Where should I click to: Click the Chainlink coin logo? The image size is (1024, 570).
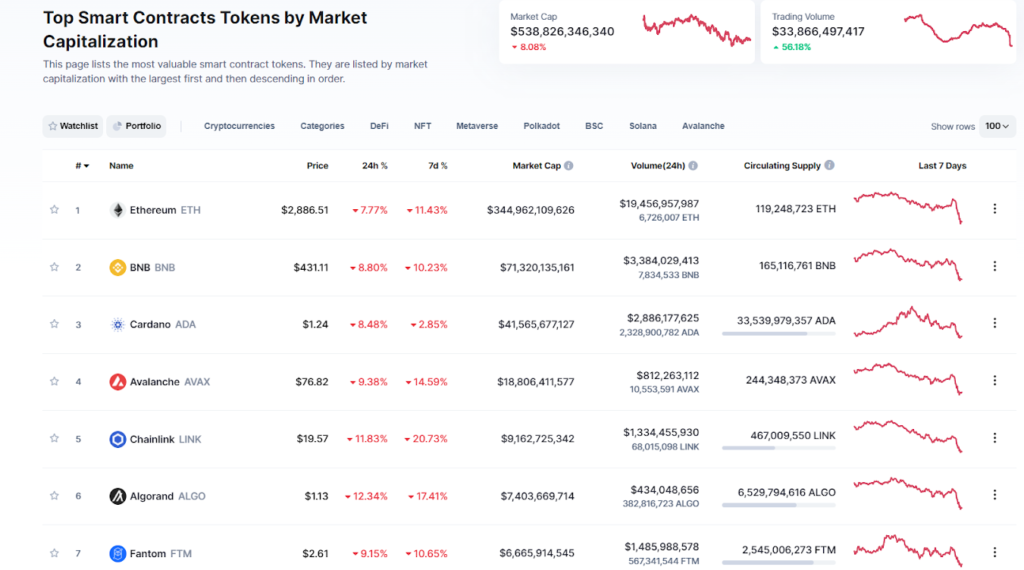(x=118, y=439)
